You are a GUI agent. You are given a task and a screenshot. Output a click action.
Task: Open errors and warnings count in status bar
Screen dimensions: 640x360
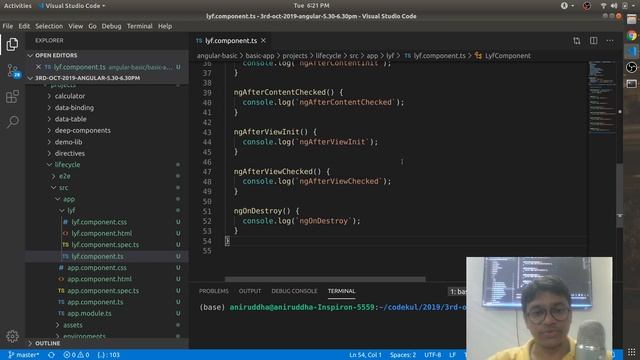tap(76, 355)
